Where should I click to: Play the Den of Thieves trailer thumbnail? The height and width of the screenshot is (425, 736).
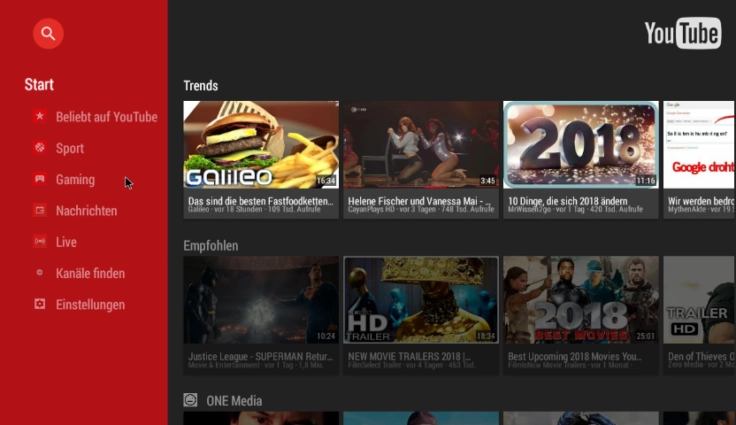(x=699, y=300)
